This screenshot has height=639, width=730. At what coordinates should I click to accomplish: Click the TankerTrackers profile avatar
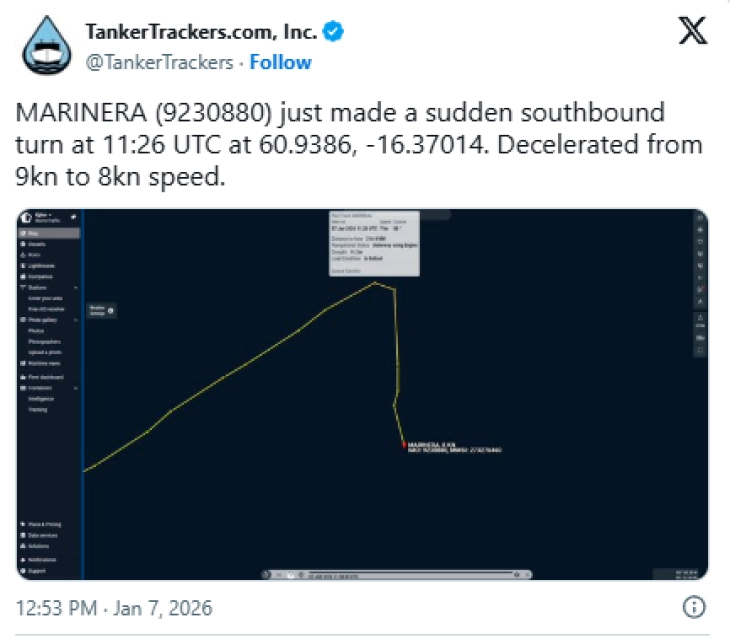(x=45, y=46)
